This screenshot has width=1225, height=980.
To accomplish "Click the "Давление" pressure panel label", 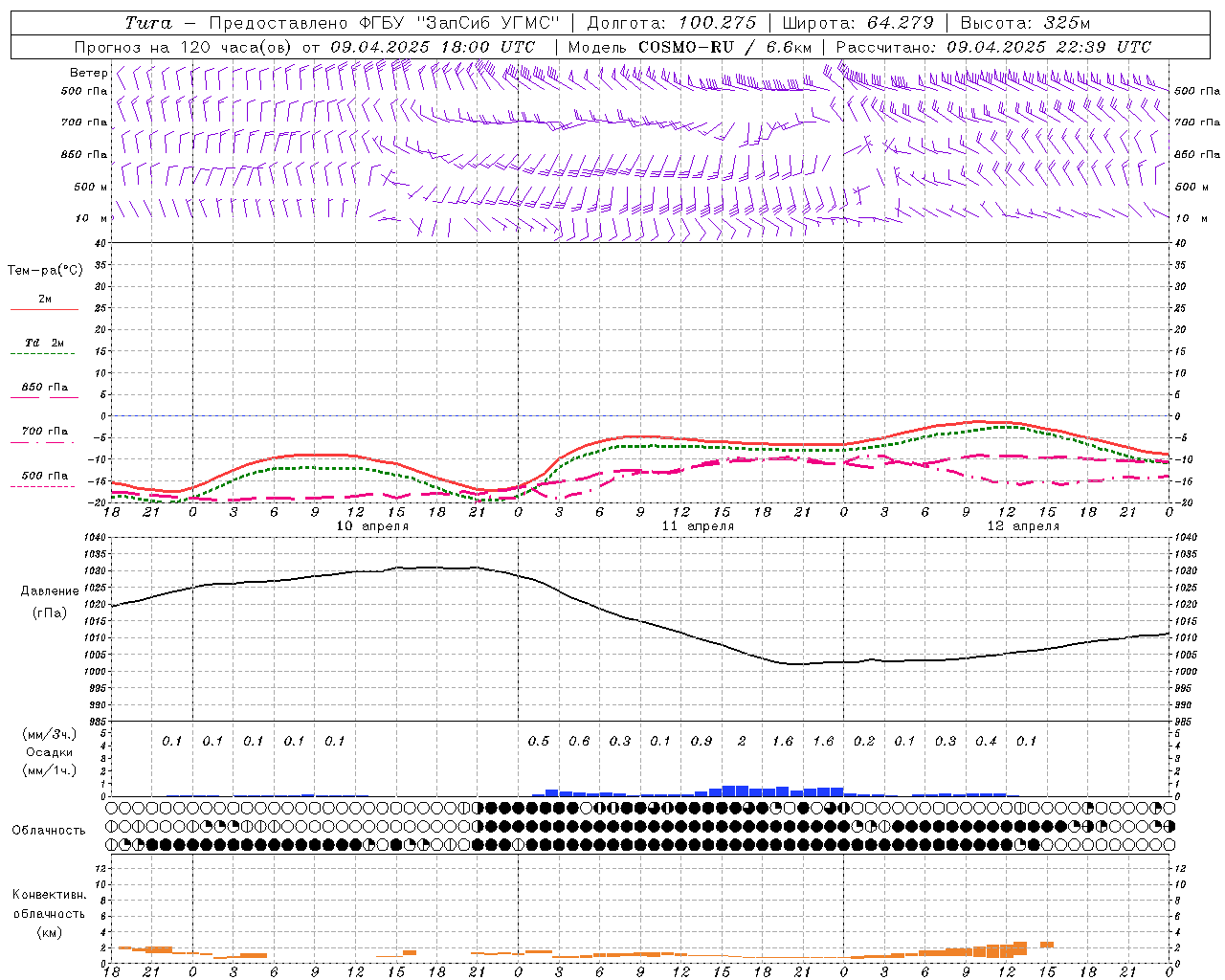I will click(x=50, y=591).
